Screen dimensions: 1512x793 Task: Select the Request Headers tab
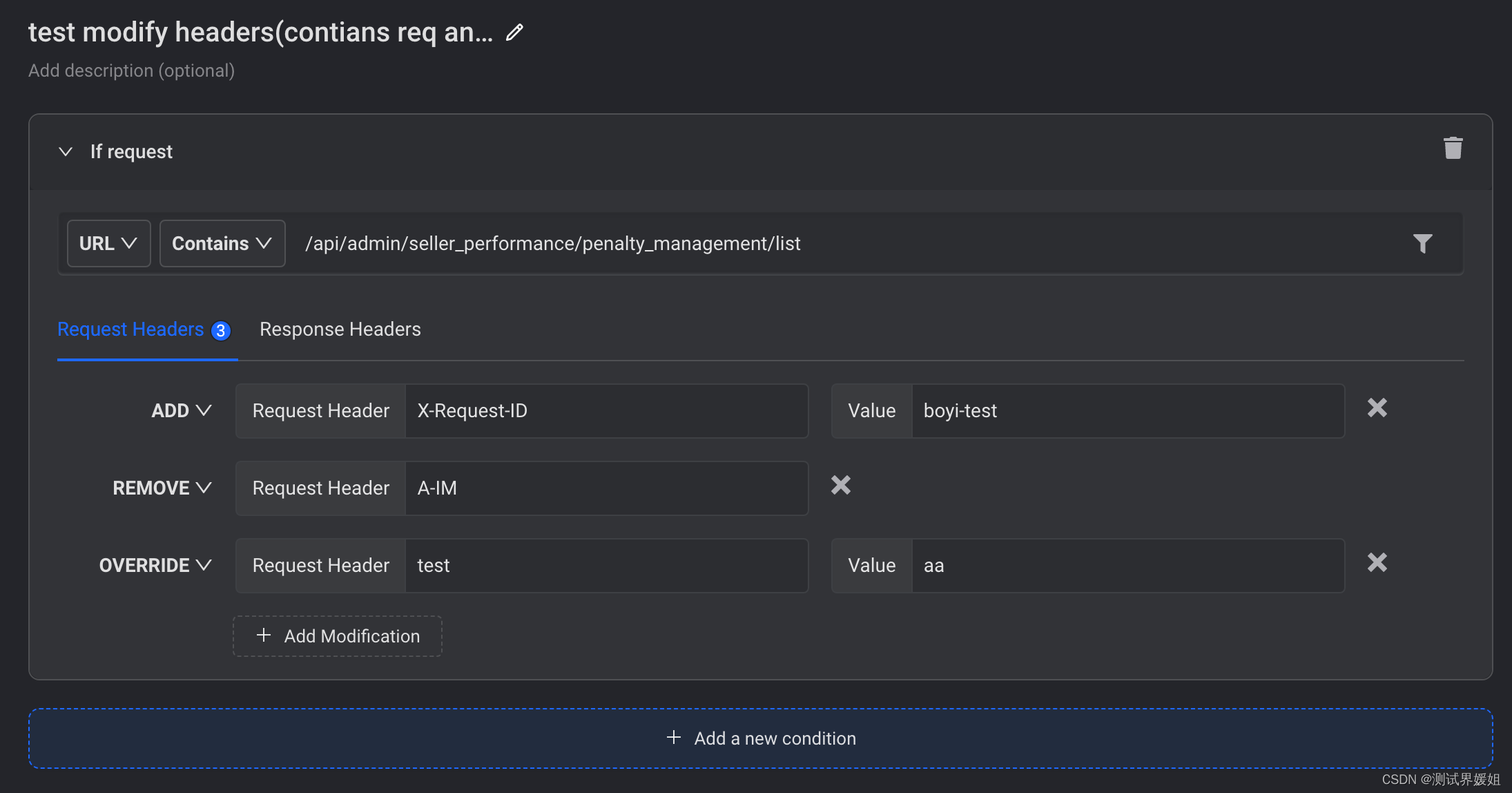(x=130, y=329)
